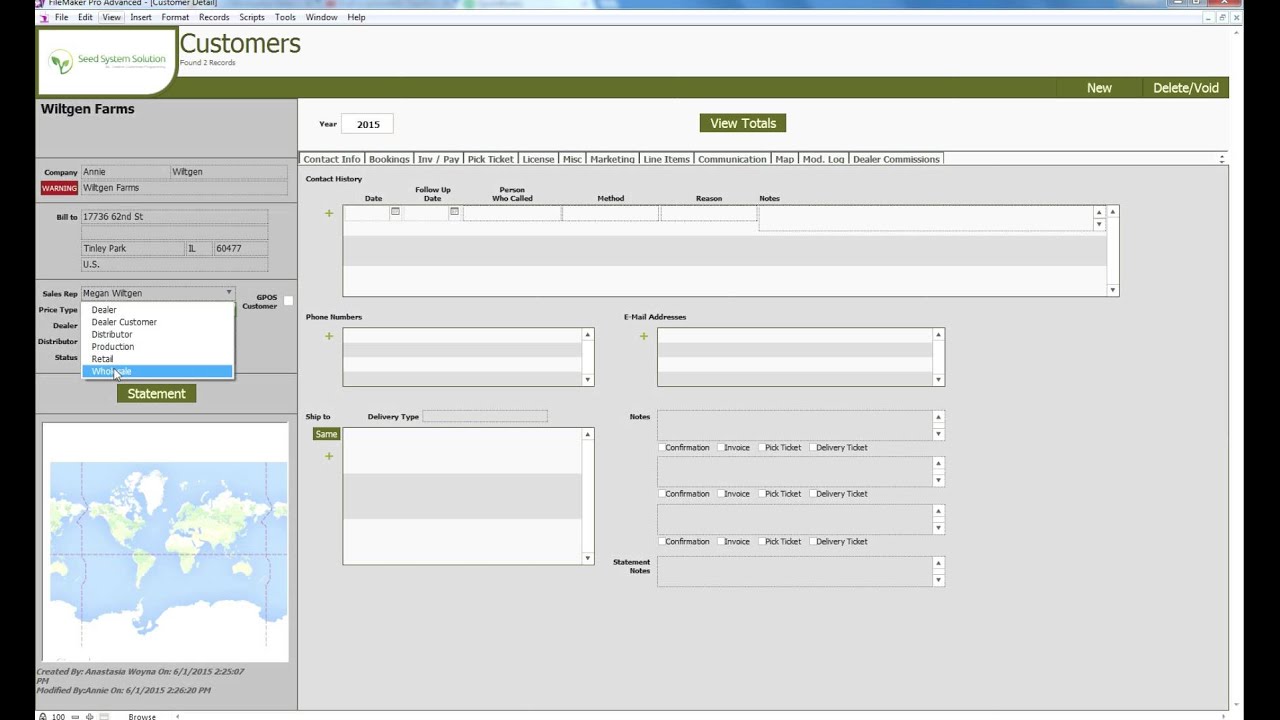
Task: Open the Format menu
Action: point(175,17)
